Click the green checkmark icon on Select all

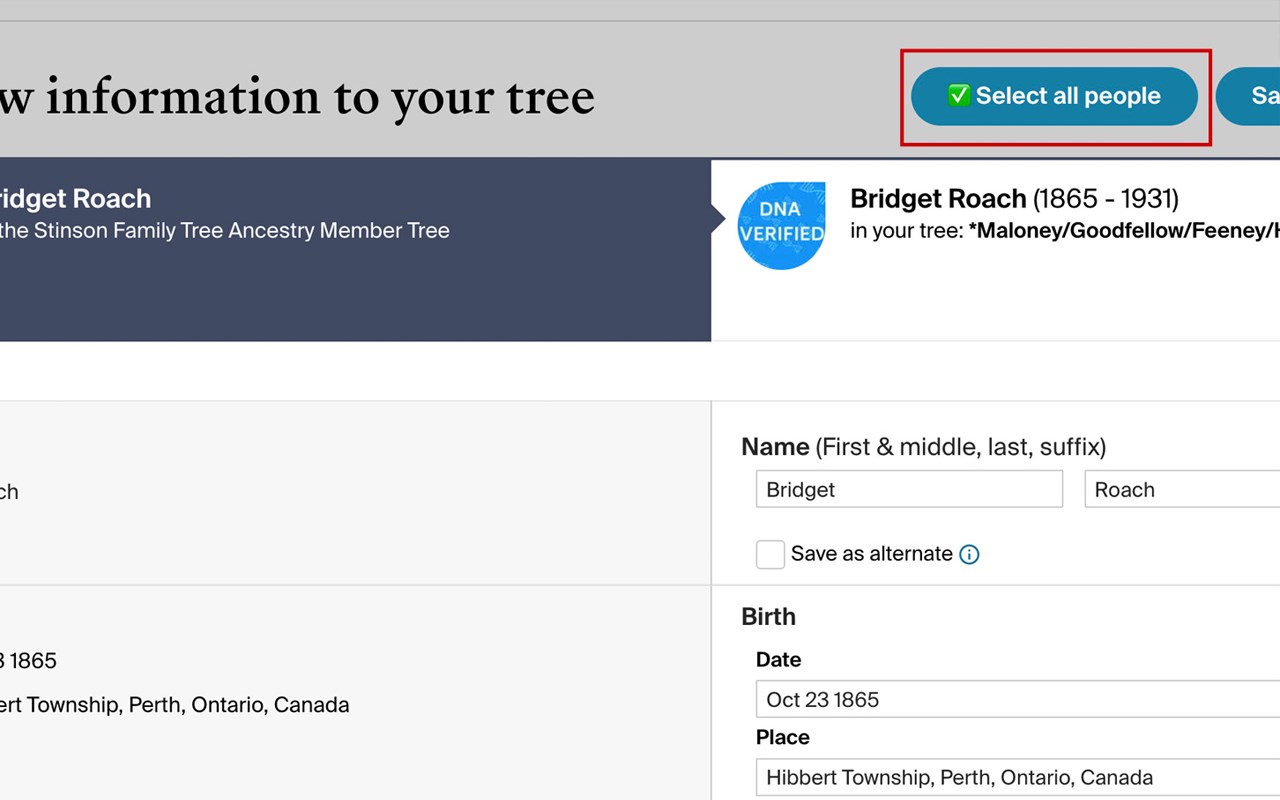point(959,96)
